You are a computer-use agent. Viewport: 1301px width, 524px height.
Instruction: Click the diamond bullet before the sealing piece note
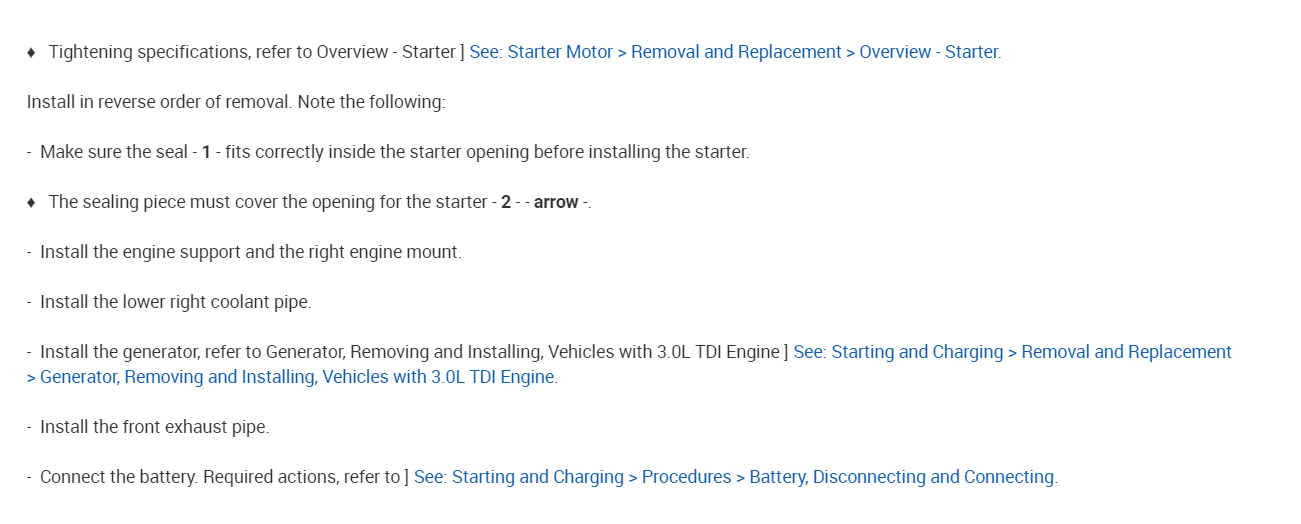click(31, 202)
